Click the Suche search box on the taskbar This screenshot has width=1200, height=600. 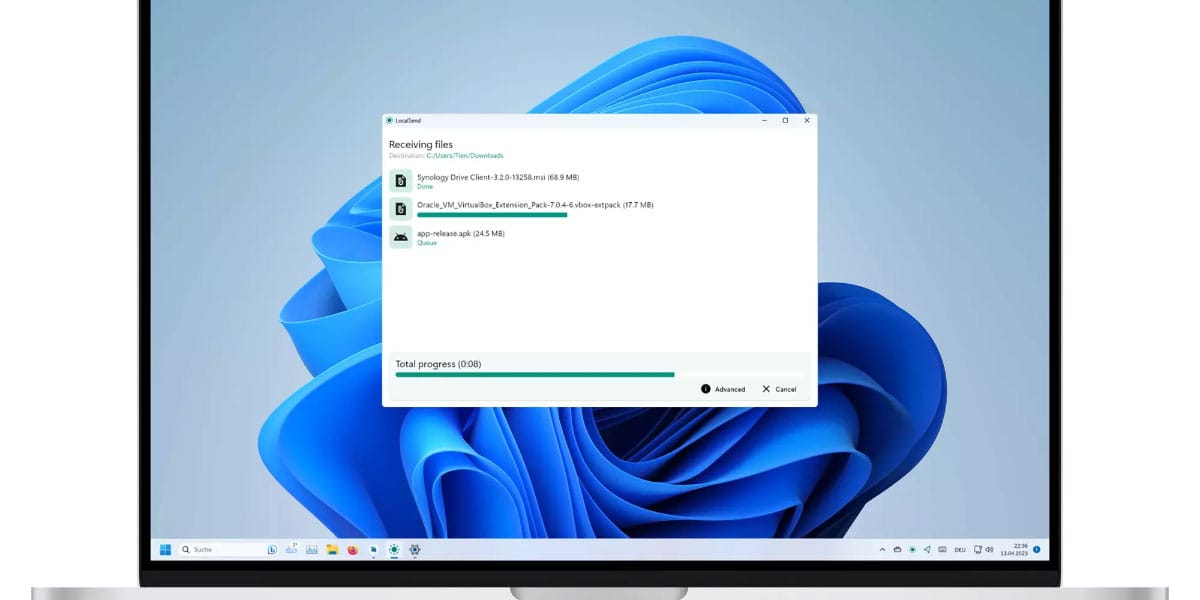pyautogui.click(x=228, y=549)
